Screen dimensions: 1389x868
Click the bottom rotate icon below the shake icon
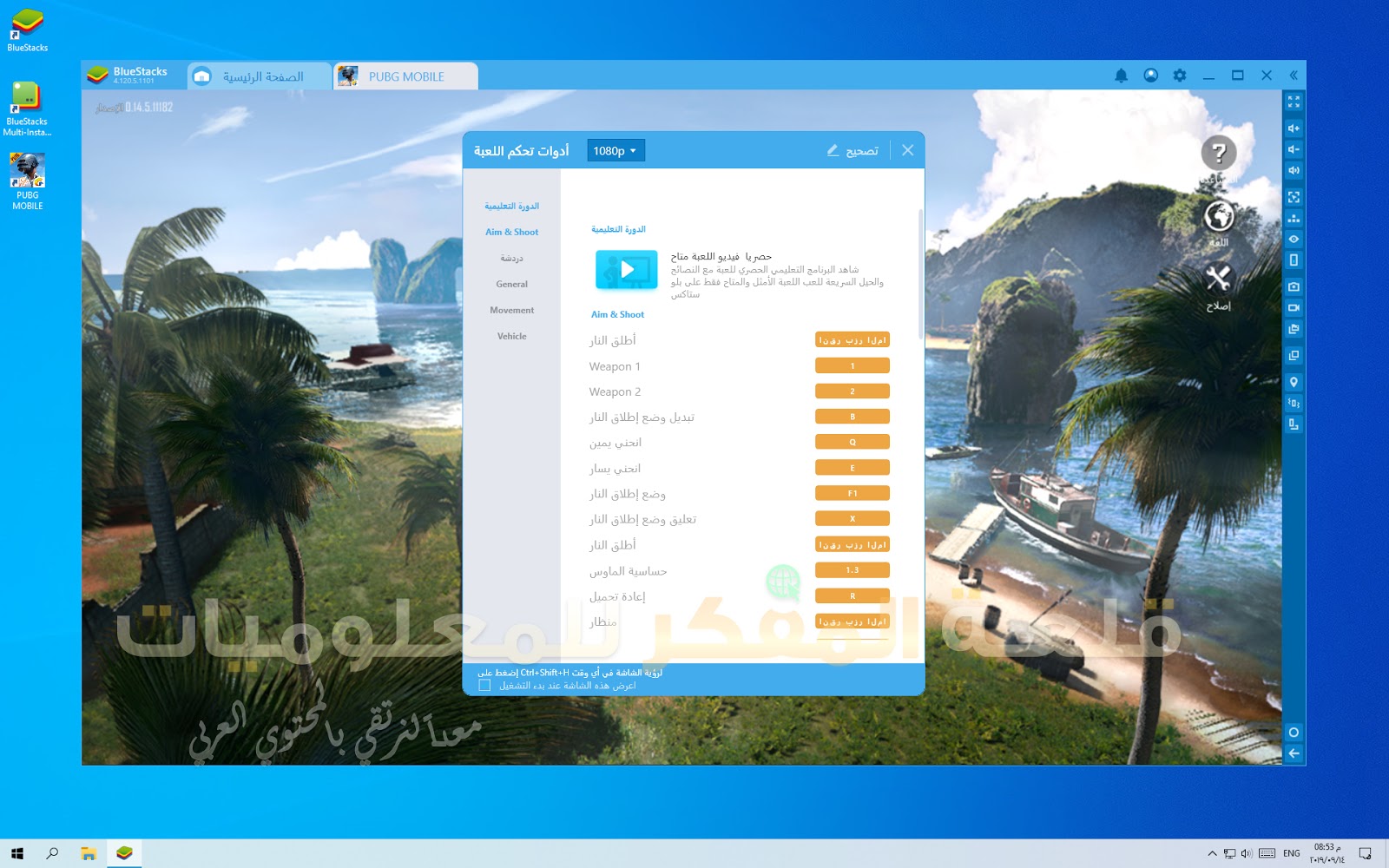[x=1294, y=424]
